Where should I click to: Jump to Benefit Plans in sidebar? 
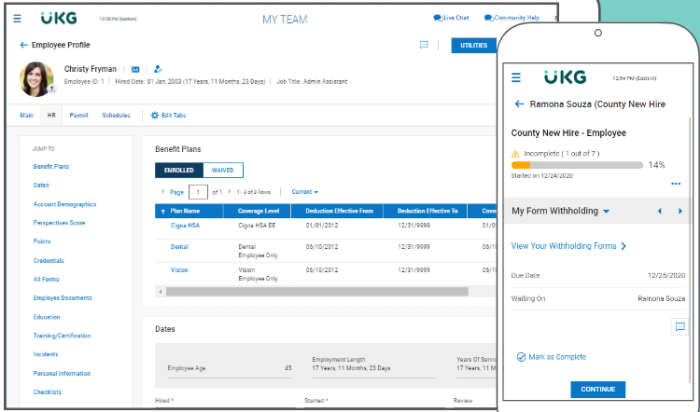click(x=51, y=166)
